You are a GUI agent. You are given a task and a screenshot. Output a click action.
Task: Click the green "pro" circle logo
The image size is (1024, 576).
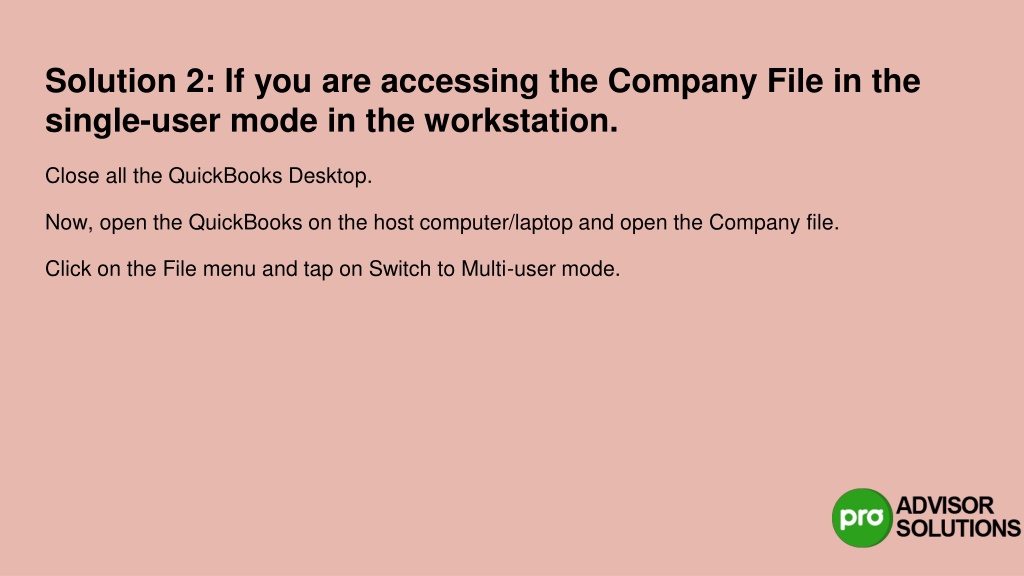tap(861, 517)
